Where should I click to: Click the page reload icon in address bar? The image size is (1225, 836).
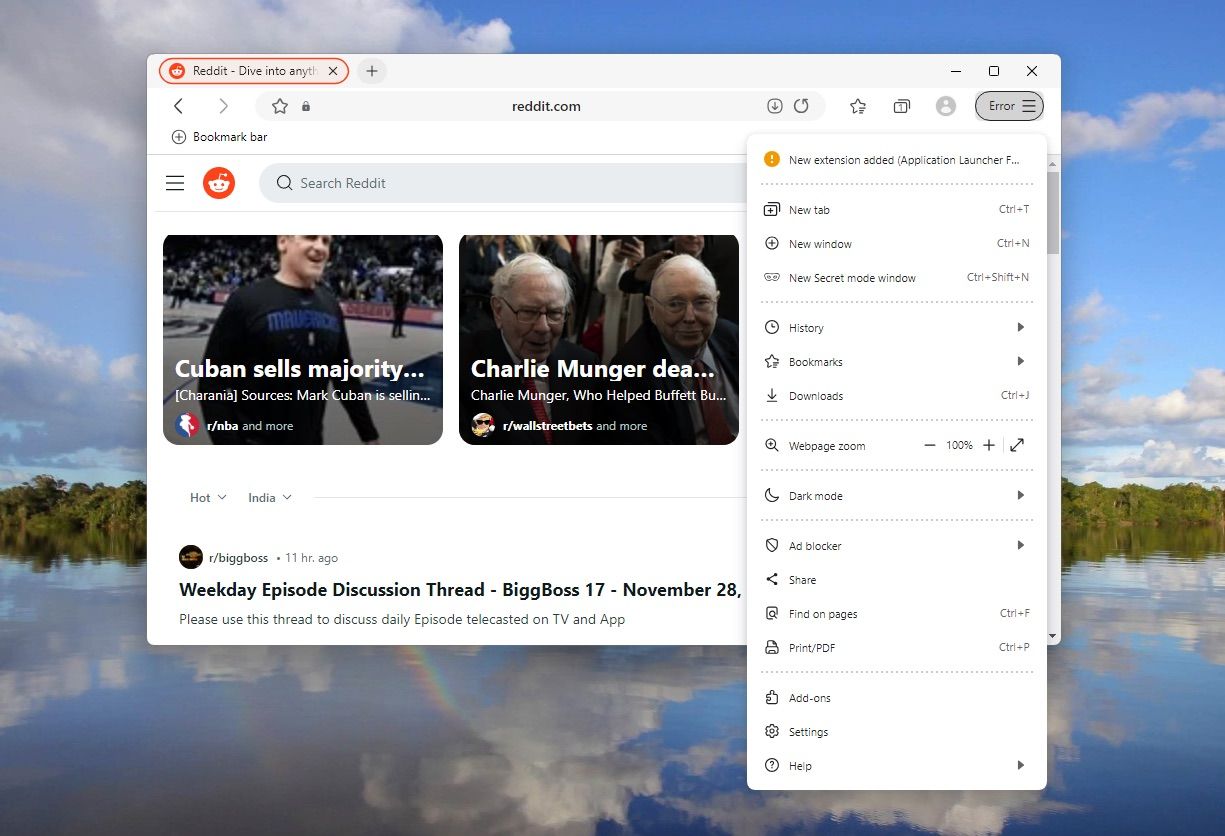801,105
